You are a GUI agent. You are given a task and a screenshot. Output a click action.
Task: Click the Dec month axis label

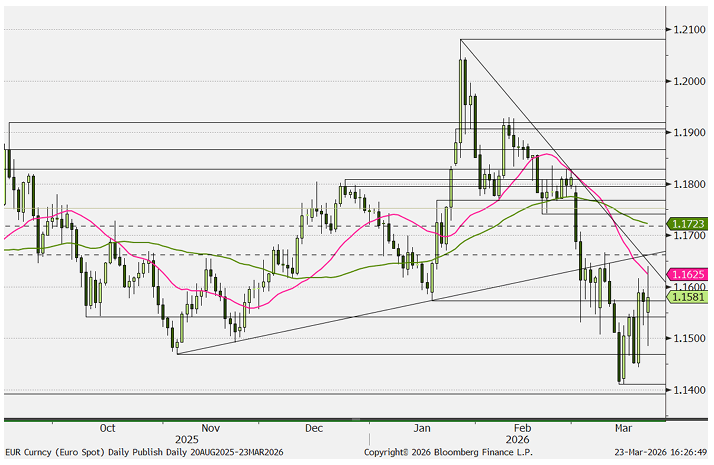313,425
